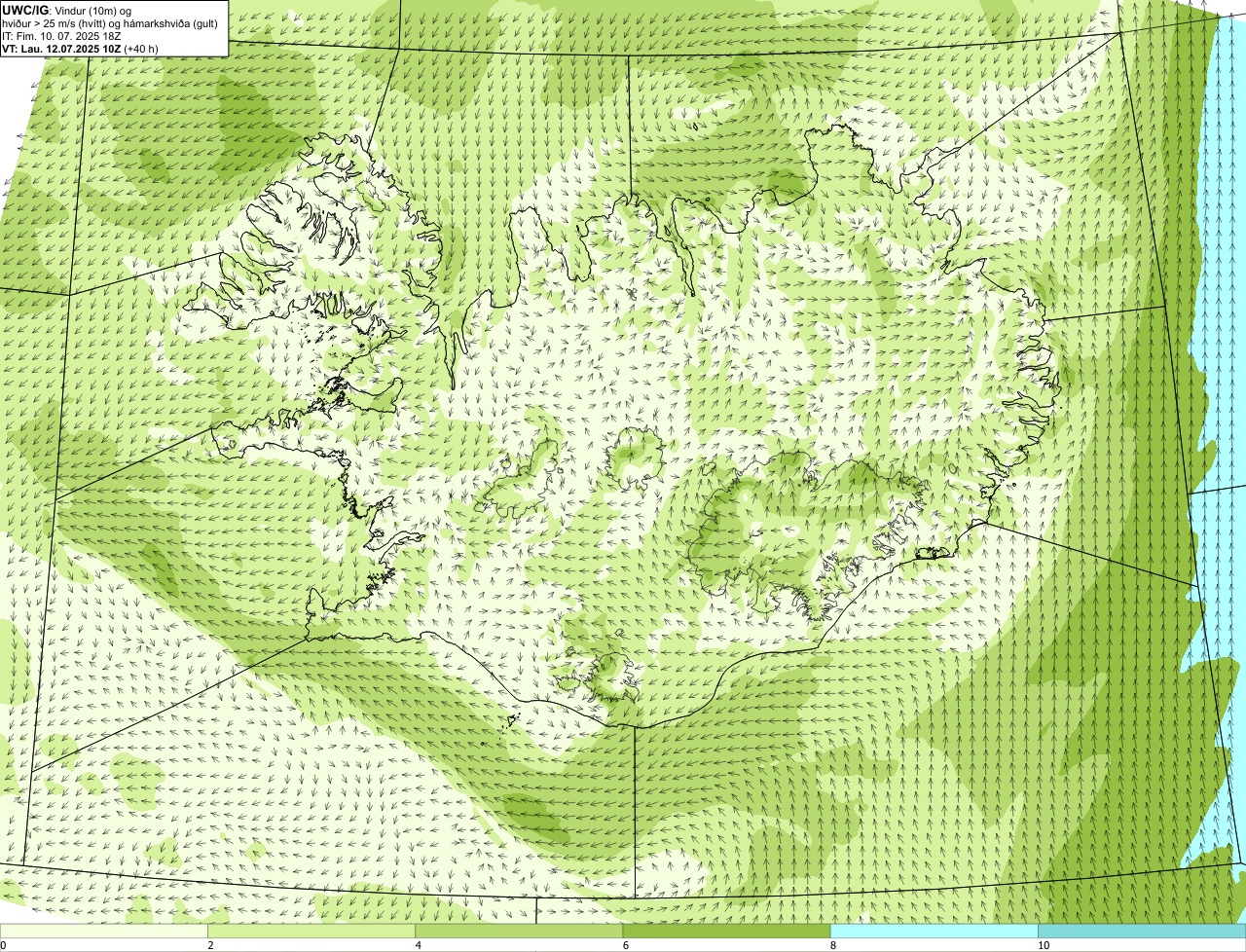Image resolution: width=1246 pixels, height=952 pixels.
Task: Click the "6" colorbar tick label
Action: pyautogui.click(x=625, y=945)
